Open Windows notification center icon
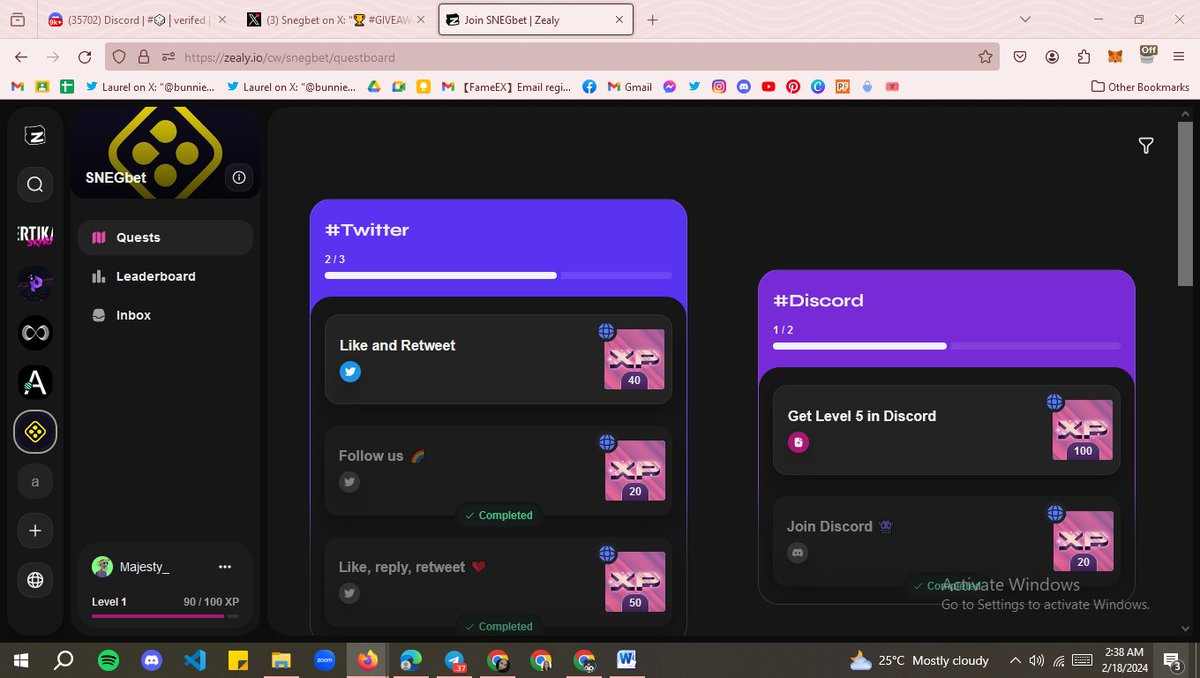 [1174, 660]
